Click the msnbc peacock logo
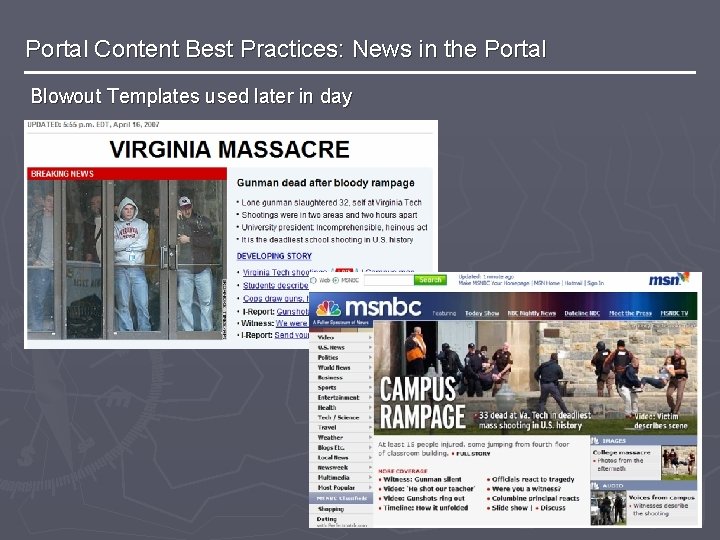The width and height of the screenshot is (720, 540). pos(328,308)
